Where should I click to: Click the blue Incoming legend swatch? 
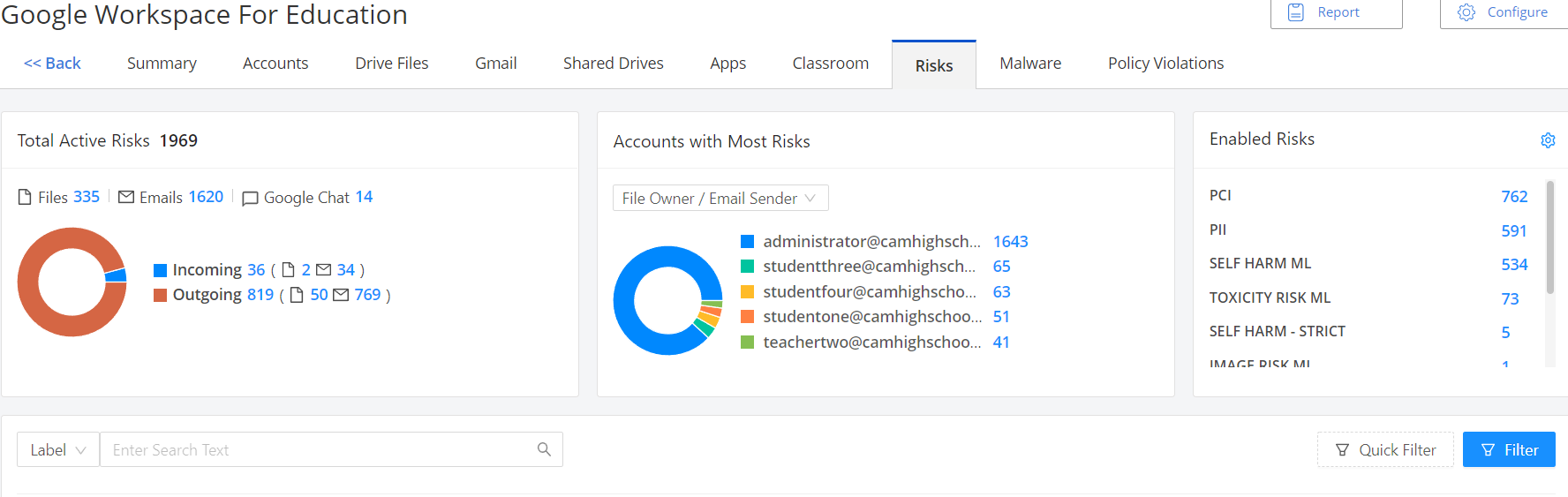pyautogui.click(x=160, y=270)
